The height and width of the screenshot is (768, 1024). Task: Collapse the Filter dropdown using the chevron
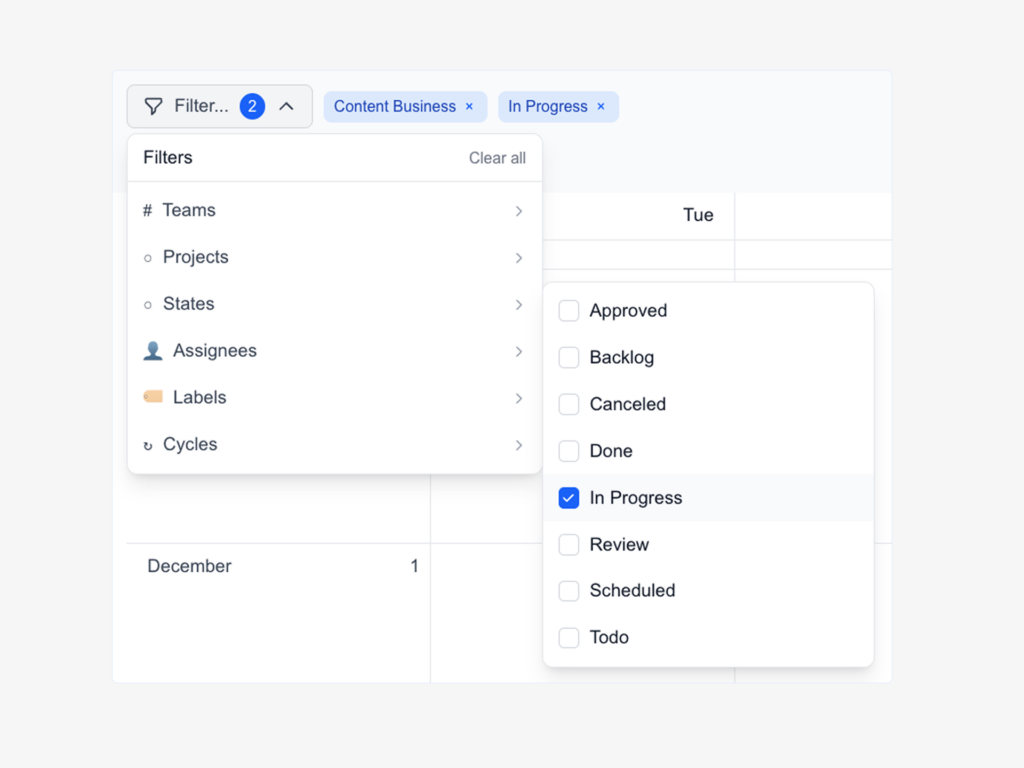tap(287, 106)
